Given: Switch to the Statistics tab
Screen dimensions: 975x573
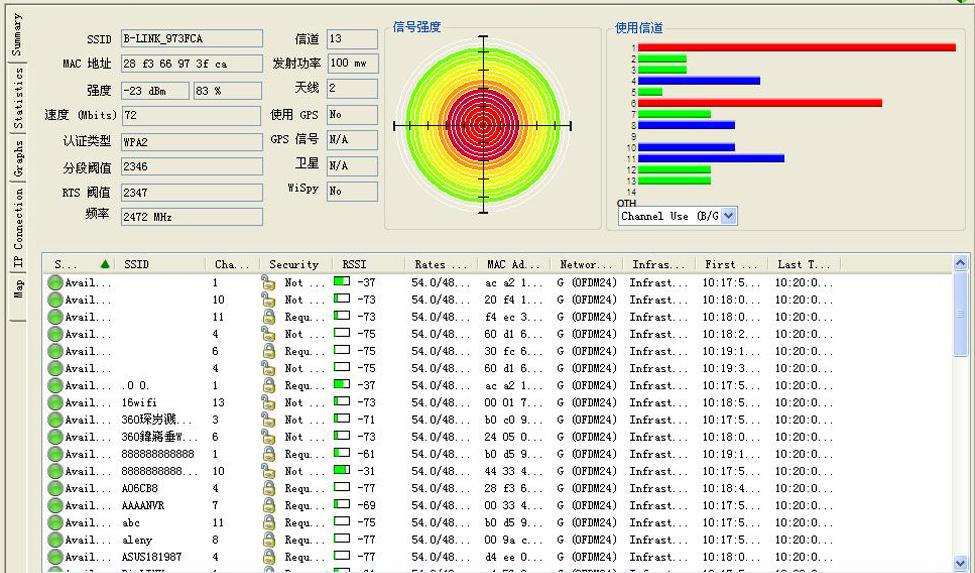Looking at the screenshot, I should click(x=18, y=98).
